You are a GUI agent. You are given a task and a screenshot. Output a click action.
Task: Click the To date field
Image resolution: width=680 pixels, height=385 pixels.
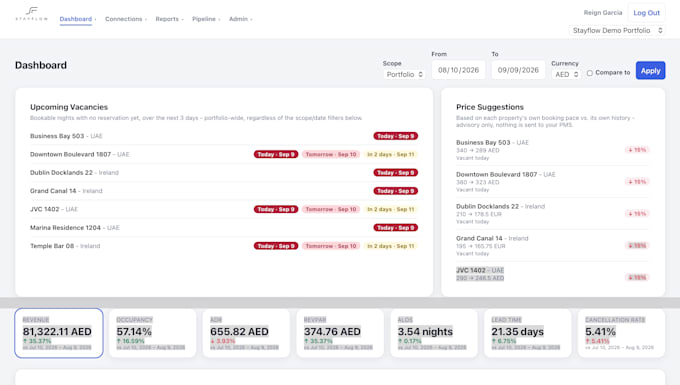pyautogui.click(x=518, y=70)
